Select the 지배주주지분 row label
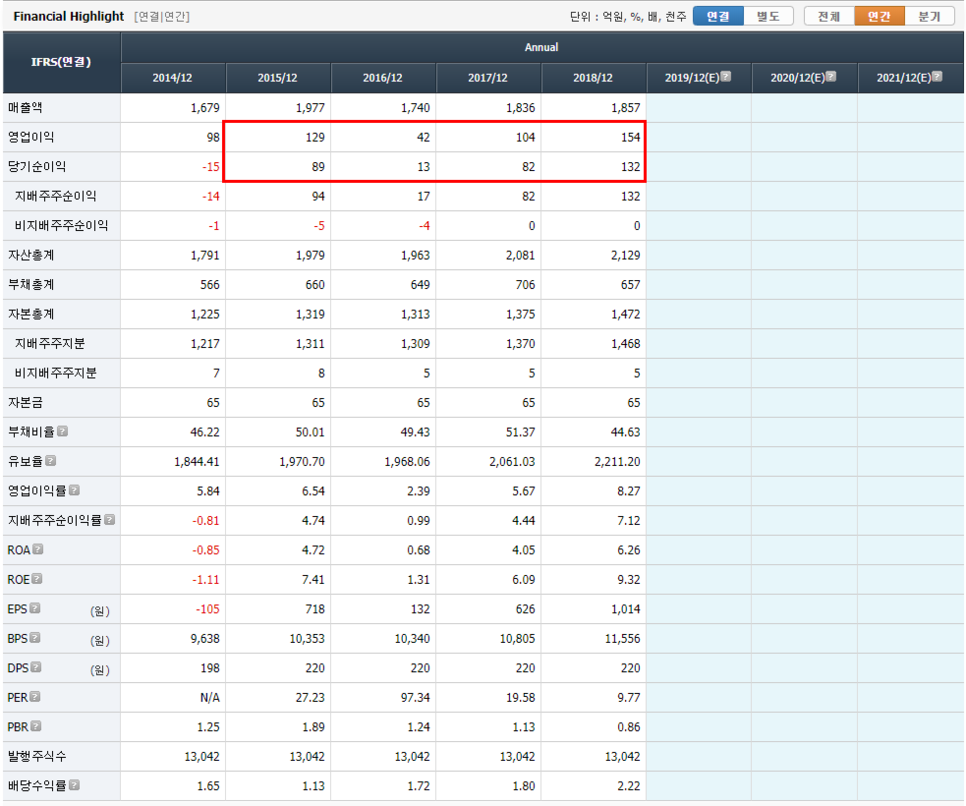The height and width of the screenshot is (806, 966). 50,343
